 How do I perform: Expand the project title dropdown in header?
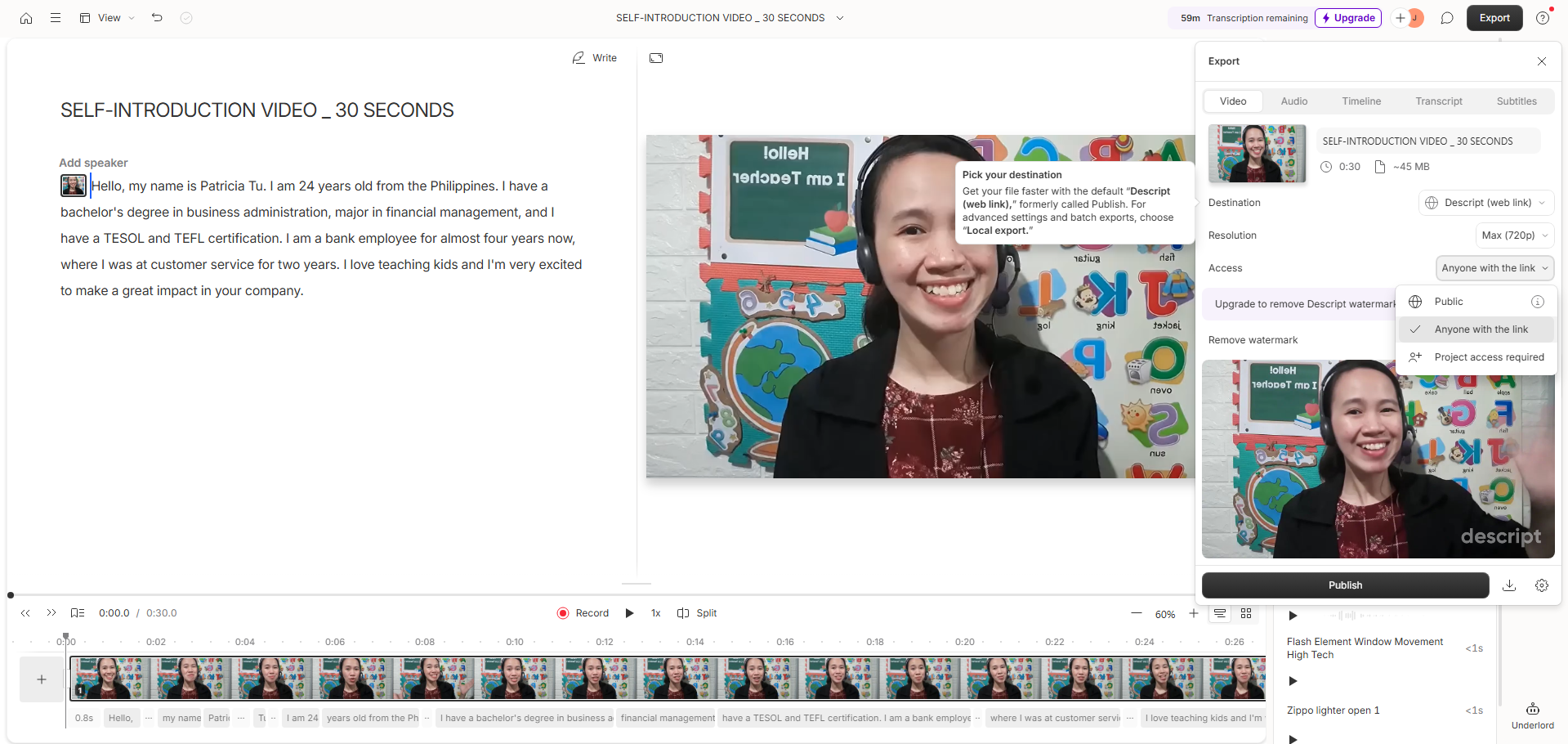[x=840, y=18]
